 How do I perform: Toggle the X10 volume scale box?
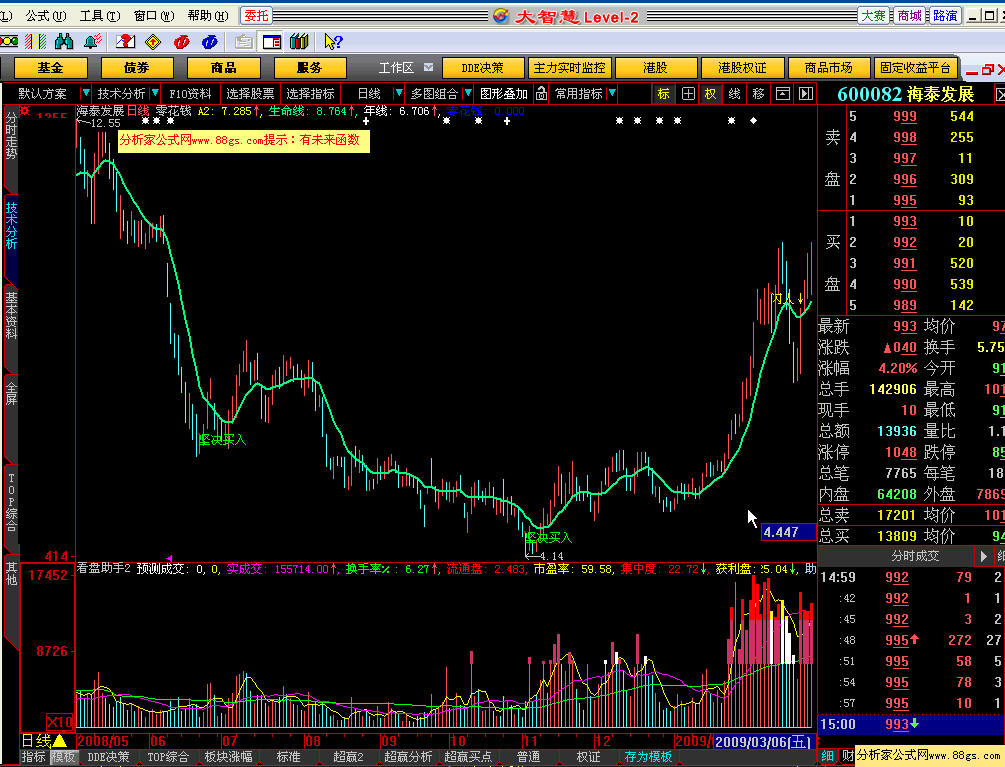pyautogui.click(x=59, y=721)
